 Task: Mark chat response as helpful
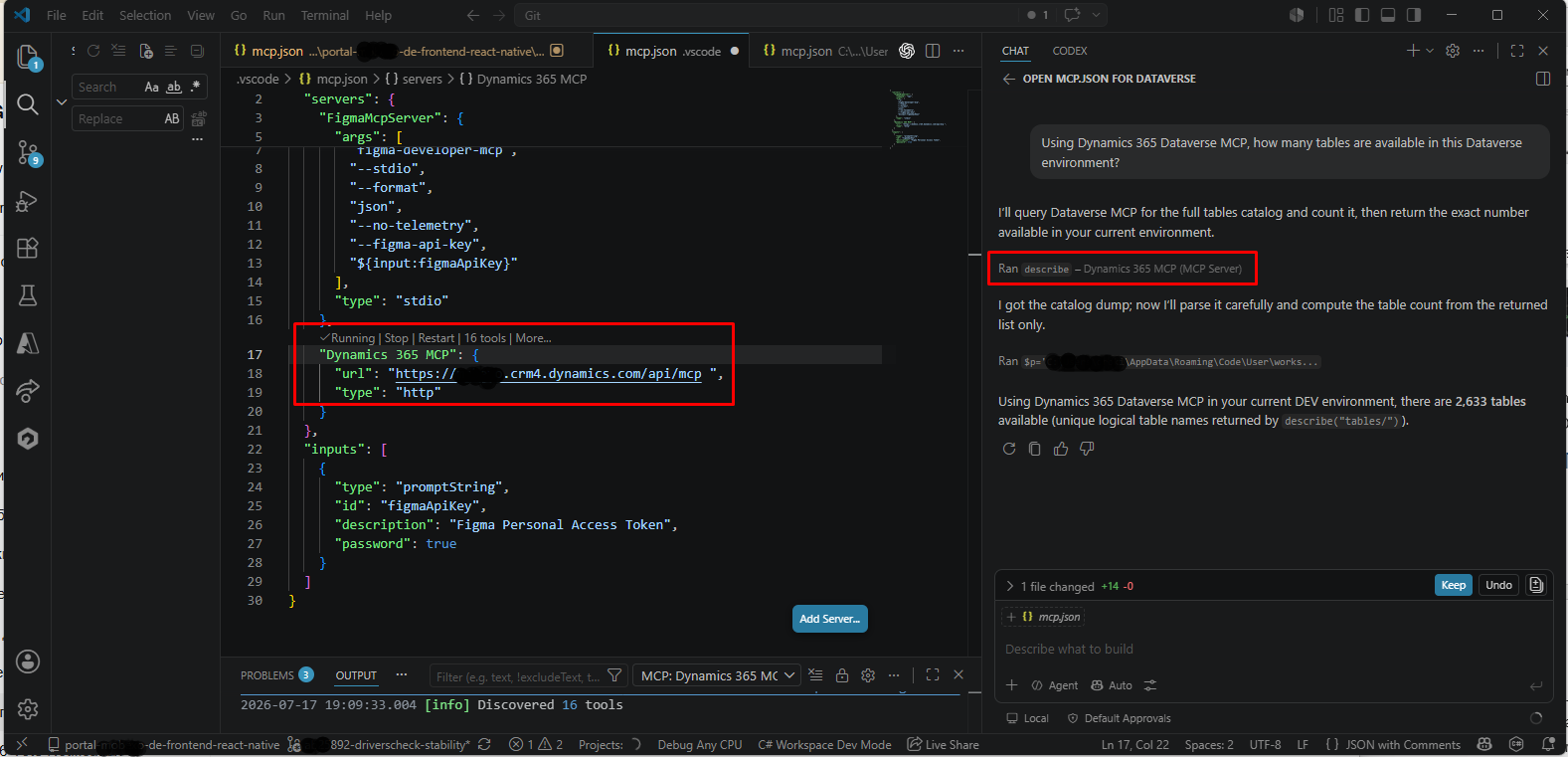pyautogui.click(x=1061, y=449)
